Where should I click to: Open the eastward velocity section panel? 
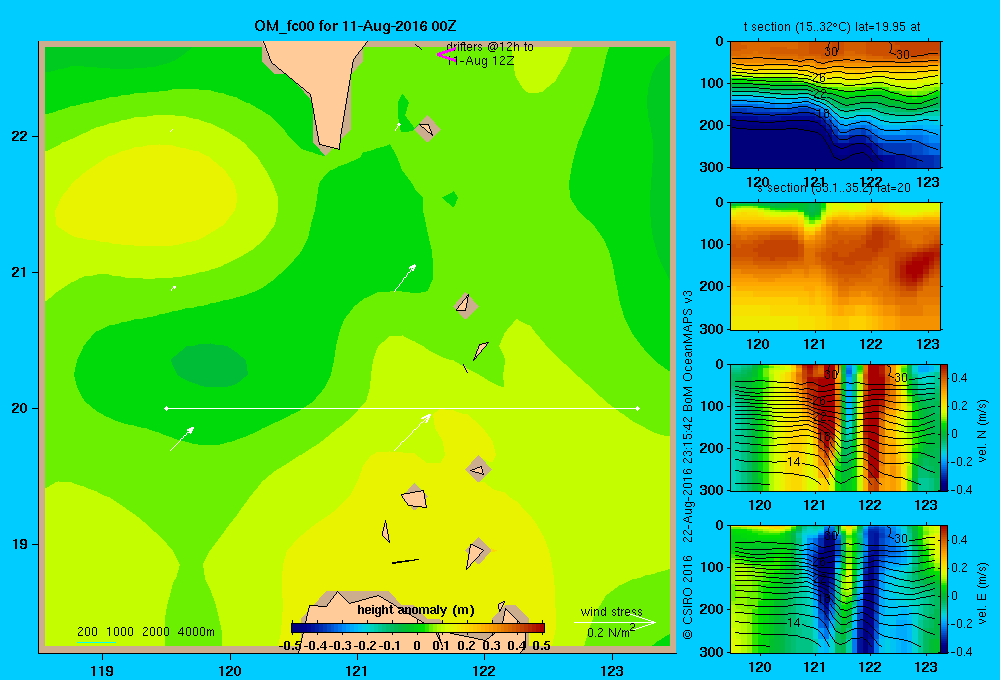[835, 589]
